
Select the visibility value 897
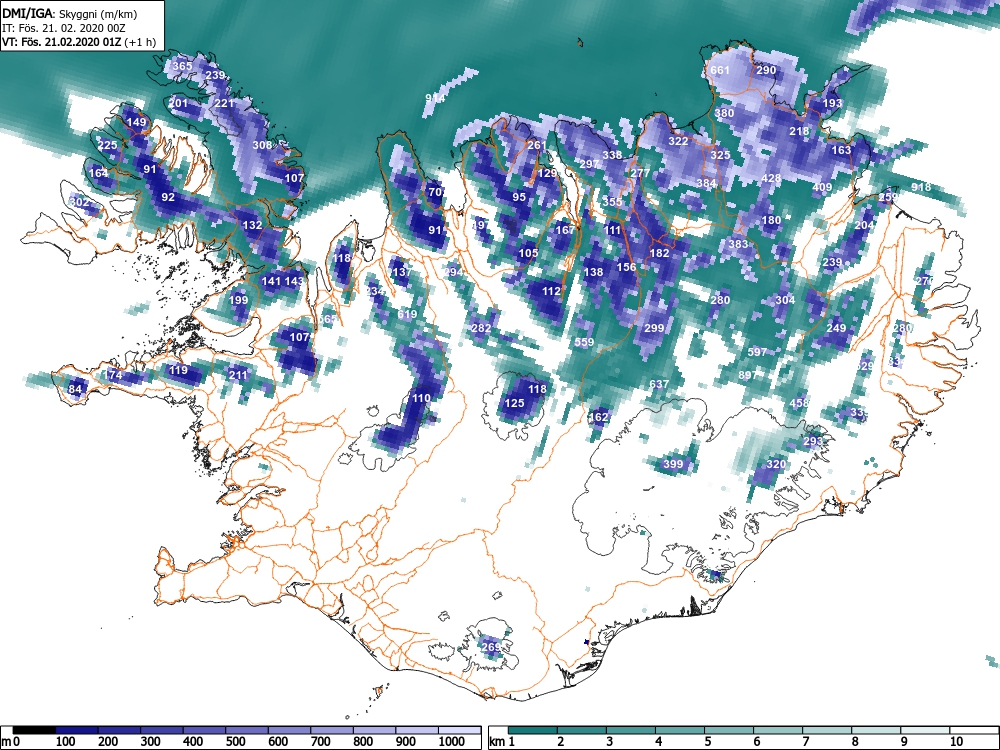click(x=748, y=376)
